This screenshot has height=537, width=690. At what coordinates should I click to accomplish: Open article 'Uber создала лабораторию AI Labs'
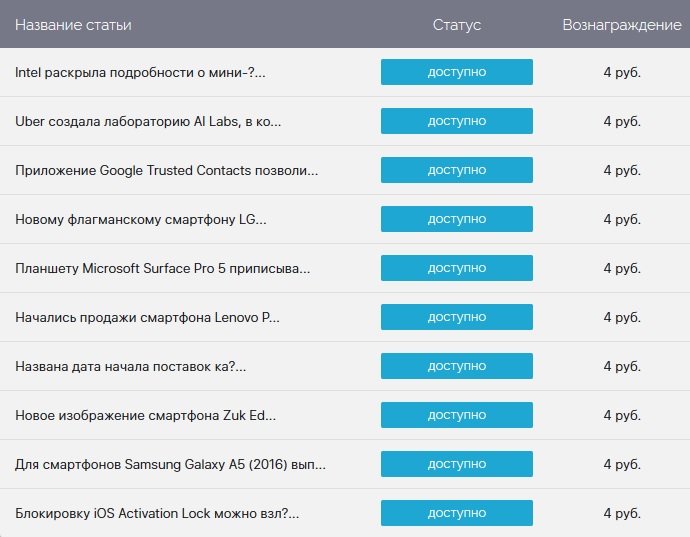(x=148, y=121)
